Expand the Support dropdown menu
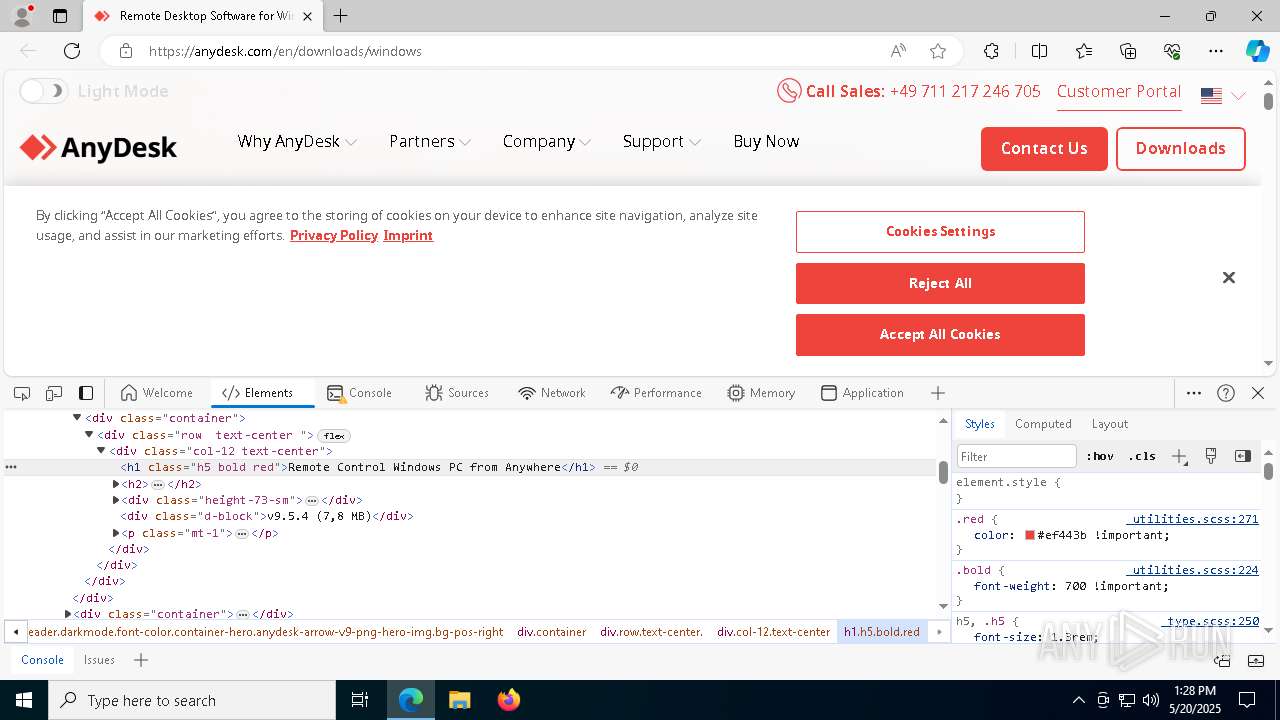 click(x=661, y=142)
